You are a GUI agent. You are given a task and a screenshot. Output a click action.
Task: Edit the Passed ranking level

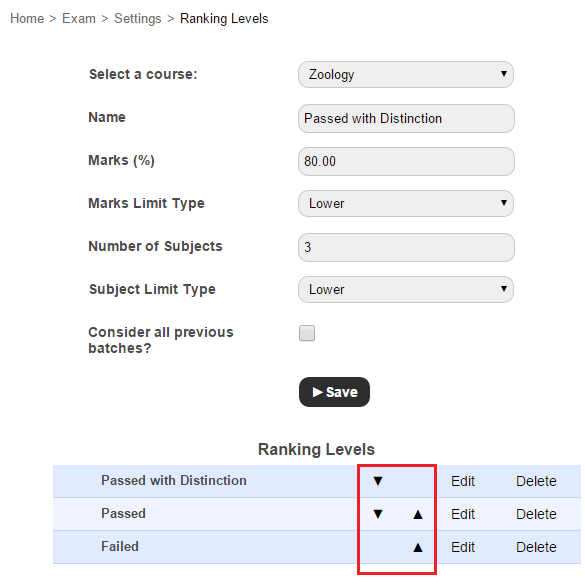click(x=463, y=514)
